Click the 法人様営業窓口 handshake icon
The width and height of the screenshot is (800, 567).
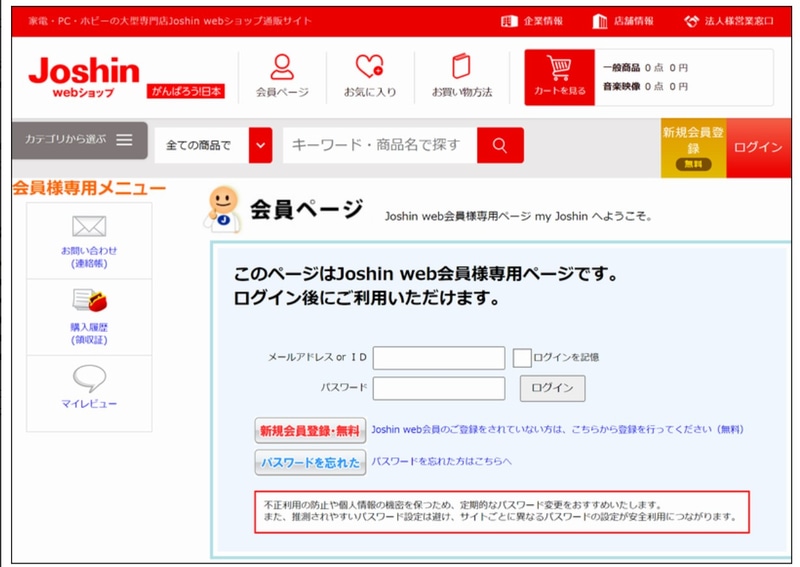691,21
